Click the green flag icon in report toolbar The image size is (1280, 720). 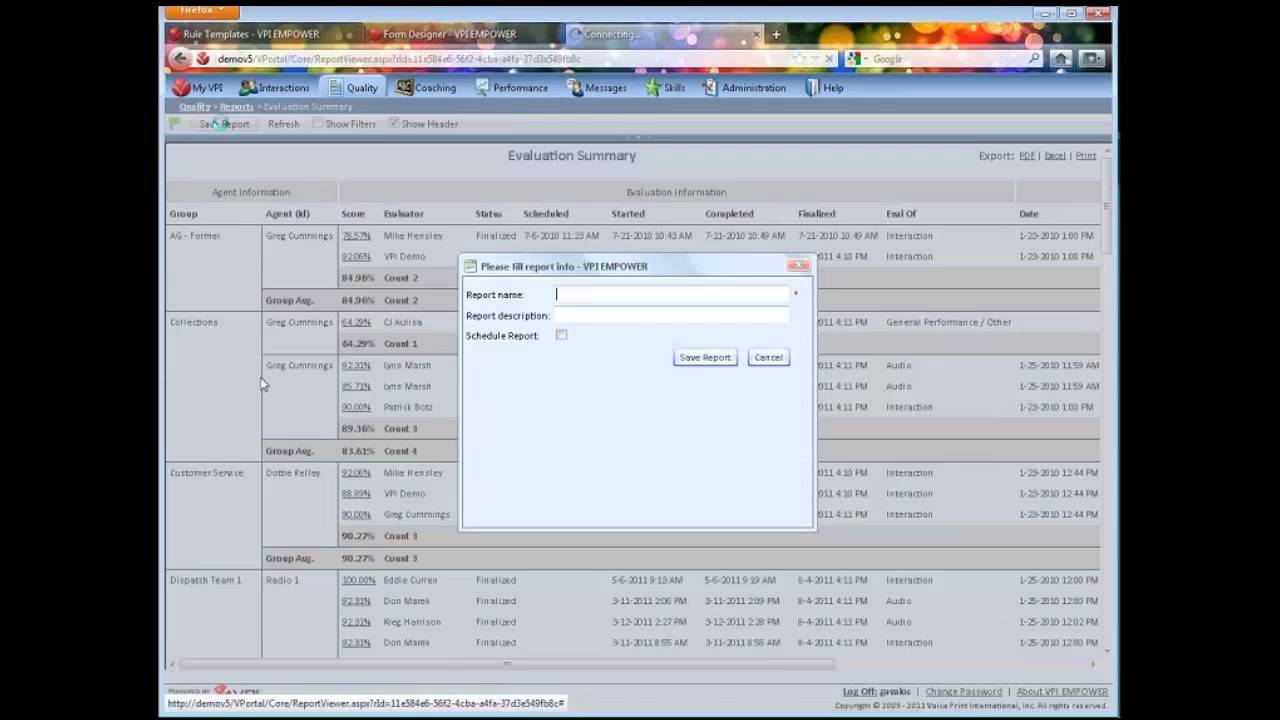point(175,124)
